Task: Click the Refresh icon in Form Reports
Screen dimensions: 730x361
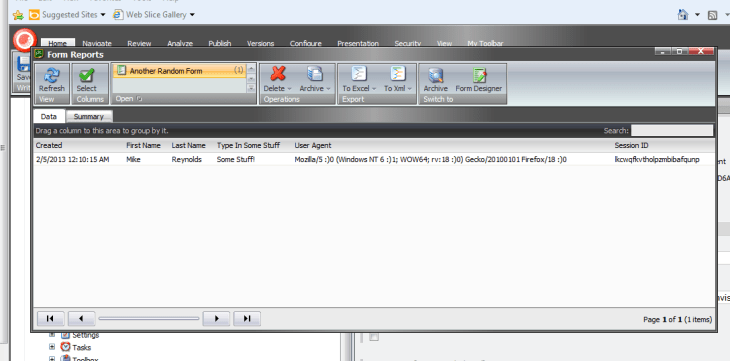Action: click(x=52, y=75)
